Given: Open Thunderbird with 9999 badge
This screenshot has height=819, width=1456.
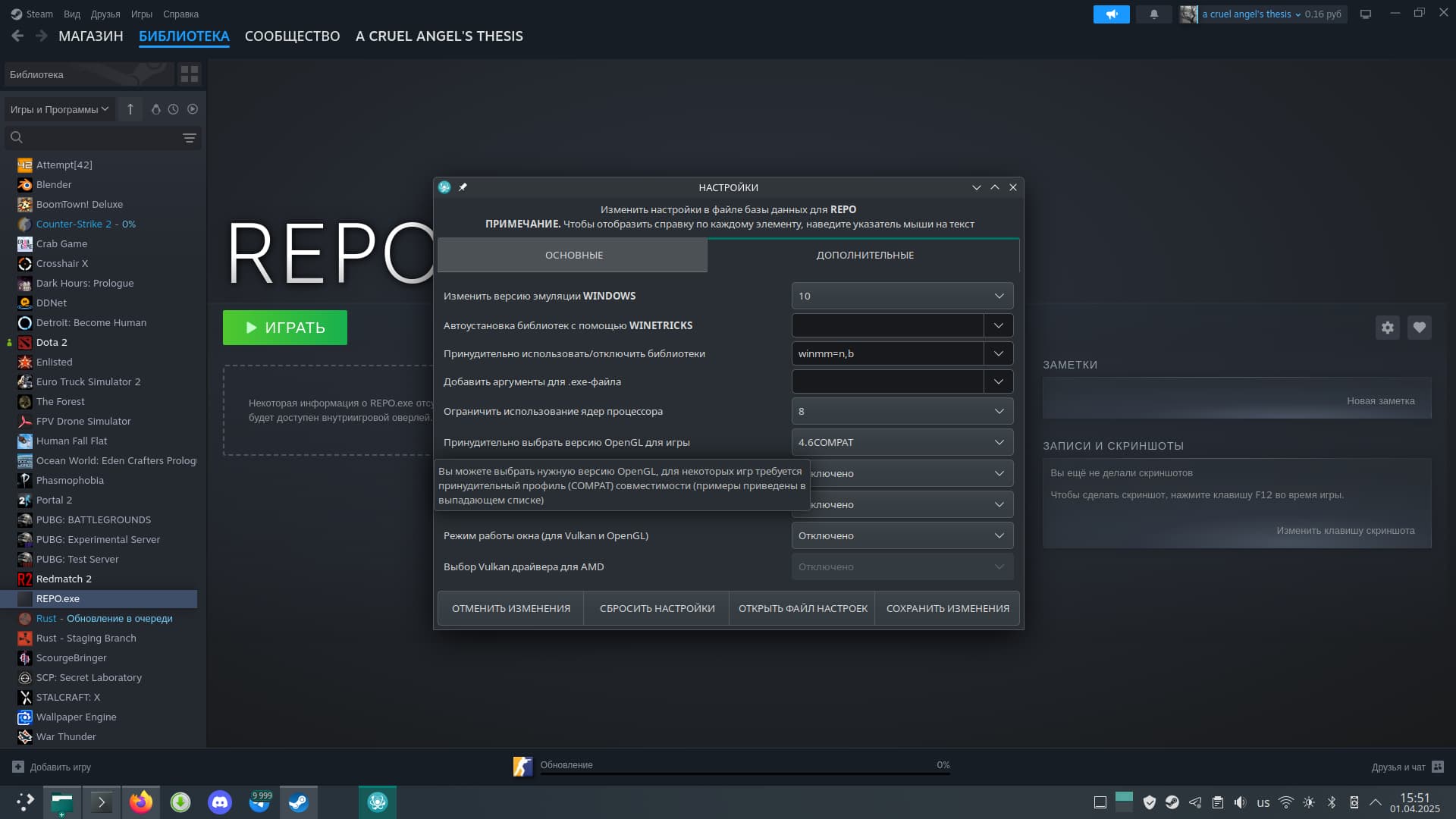Looking at the screenshot, I should click(x=260, y=802).
